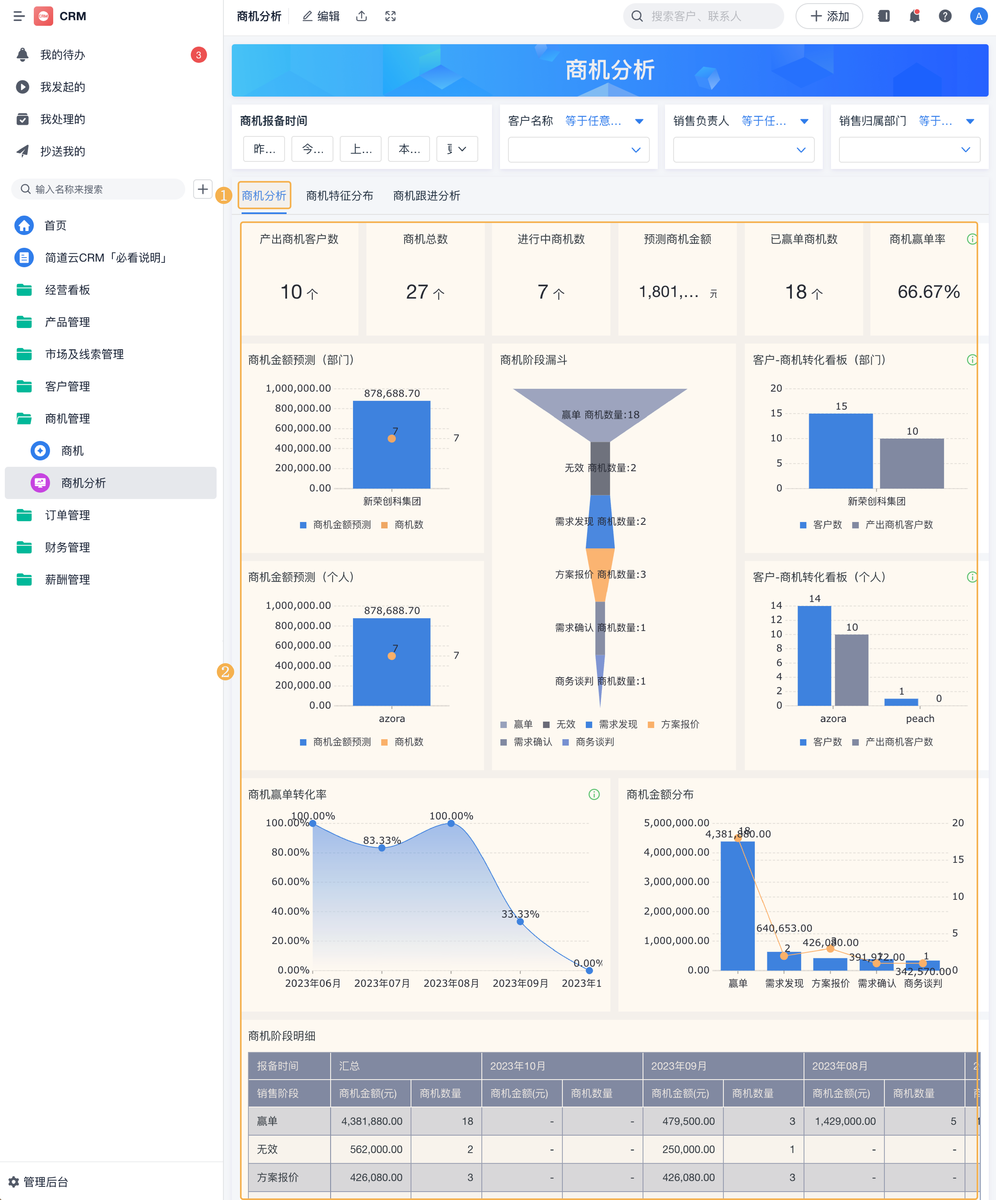Open 抄送我的 in the sidebar
The image size is (996, 1200).
coord(110,151)
